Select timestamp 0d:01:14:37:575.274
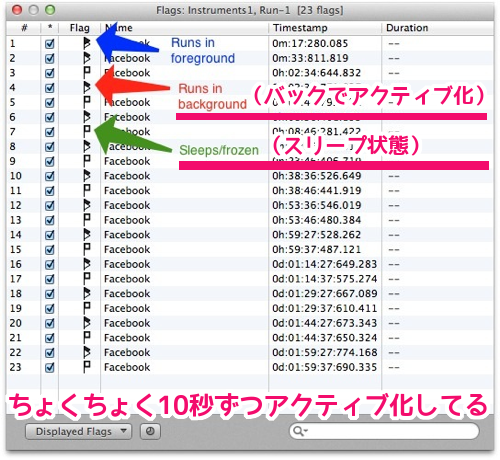 (x=324, y=279)
